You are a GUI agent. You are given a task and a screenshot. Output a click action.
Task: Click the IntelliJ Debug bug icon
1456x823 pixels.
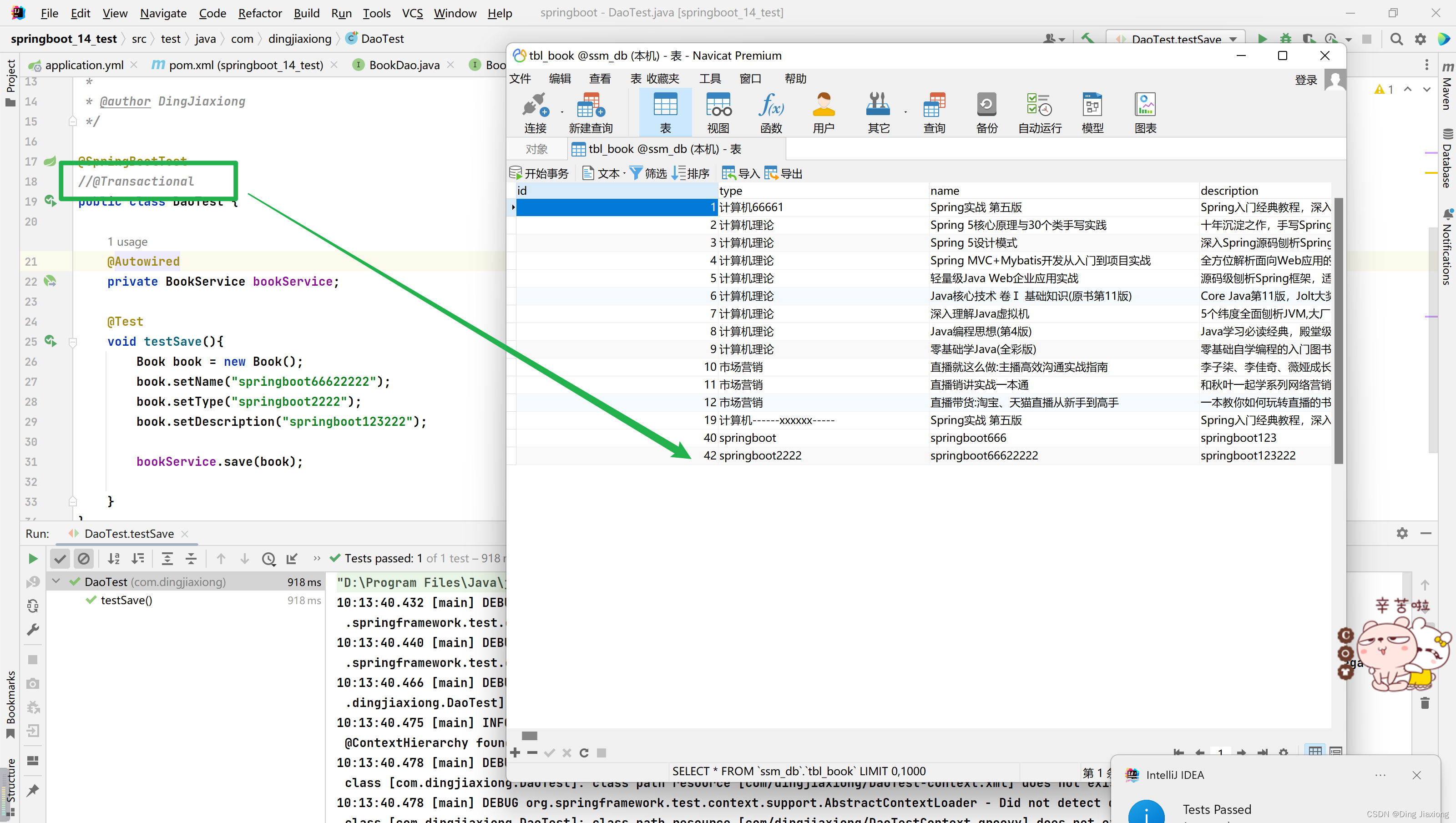coord(1286,39)
